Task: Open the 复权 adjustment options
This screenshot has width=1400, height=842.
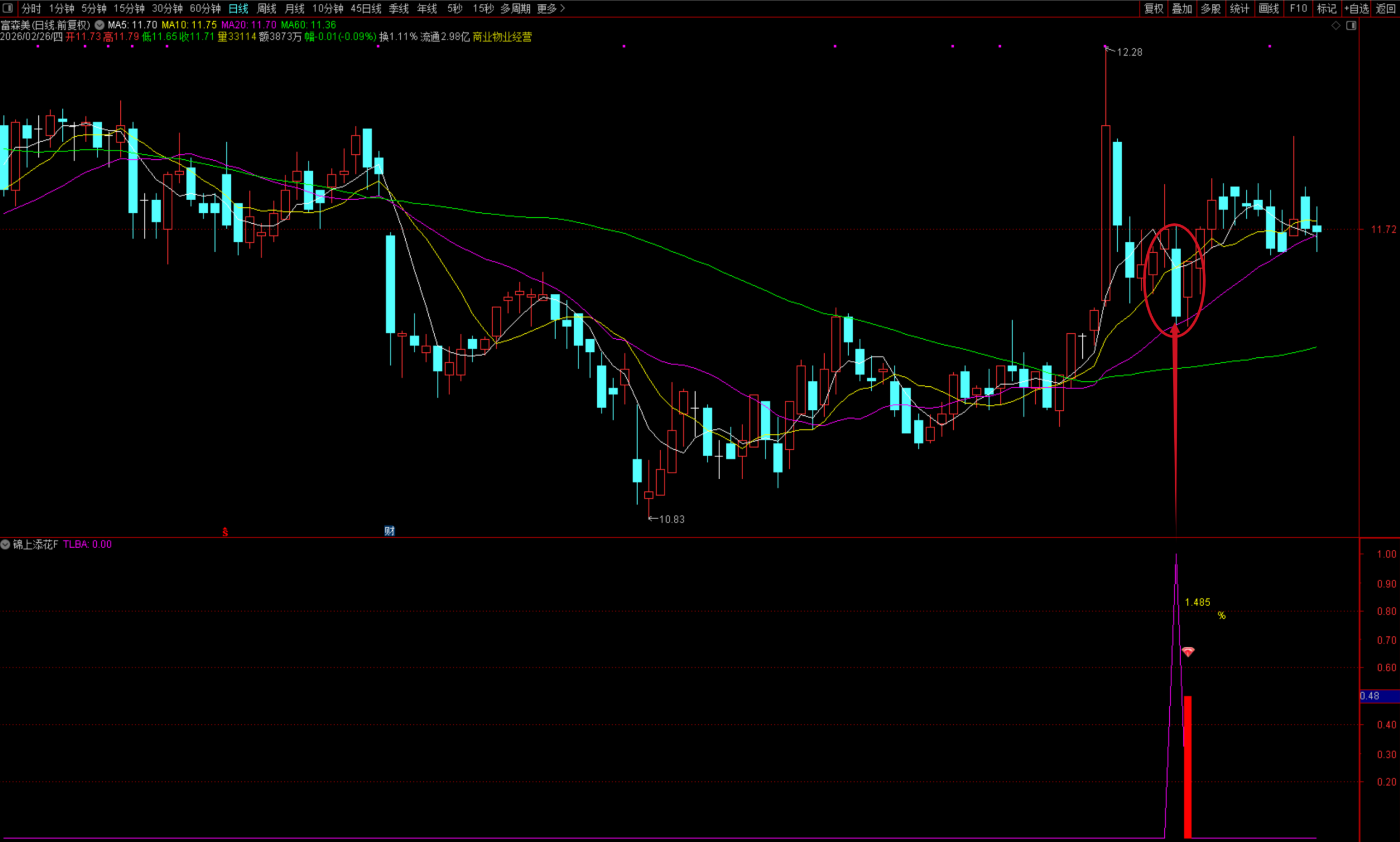Action: pyautogui.click(x=1154, y=9)
